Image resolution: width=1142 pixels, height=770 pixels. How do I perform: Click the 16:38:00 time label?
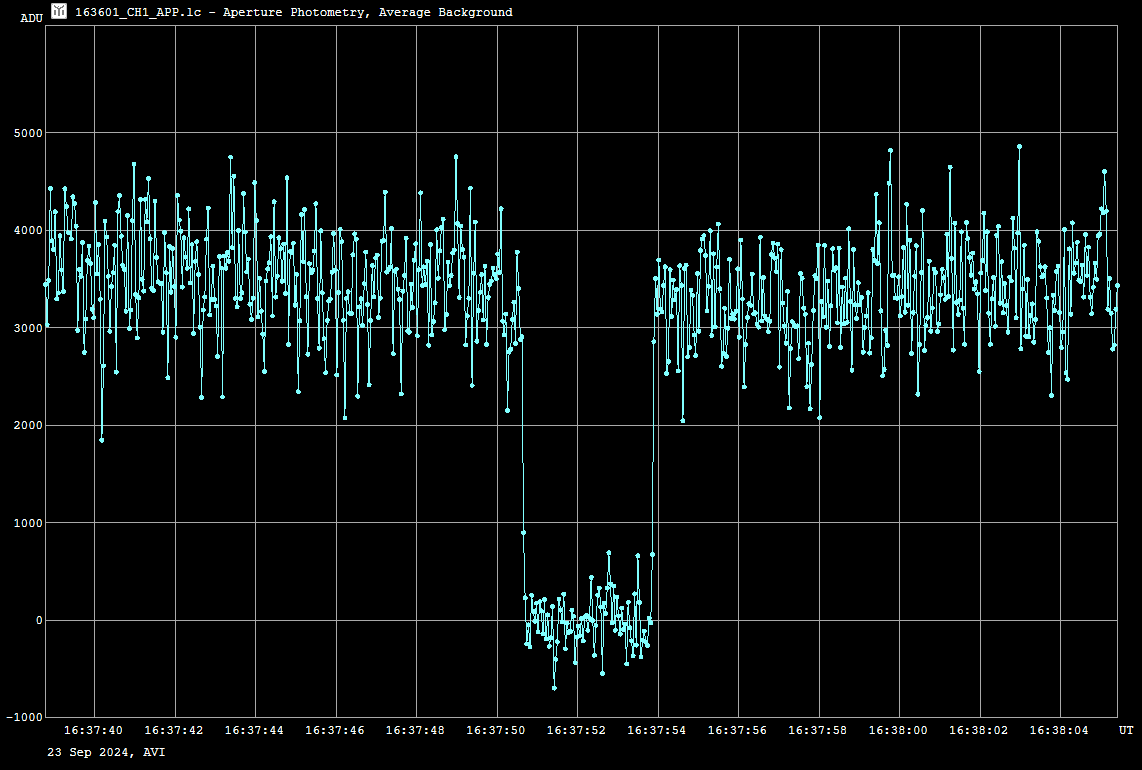[x=898, y=730]
